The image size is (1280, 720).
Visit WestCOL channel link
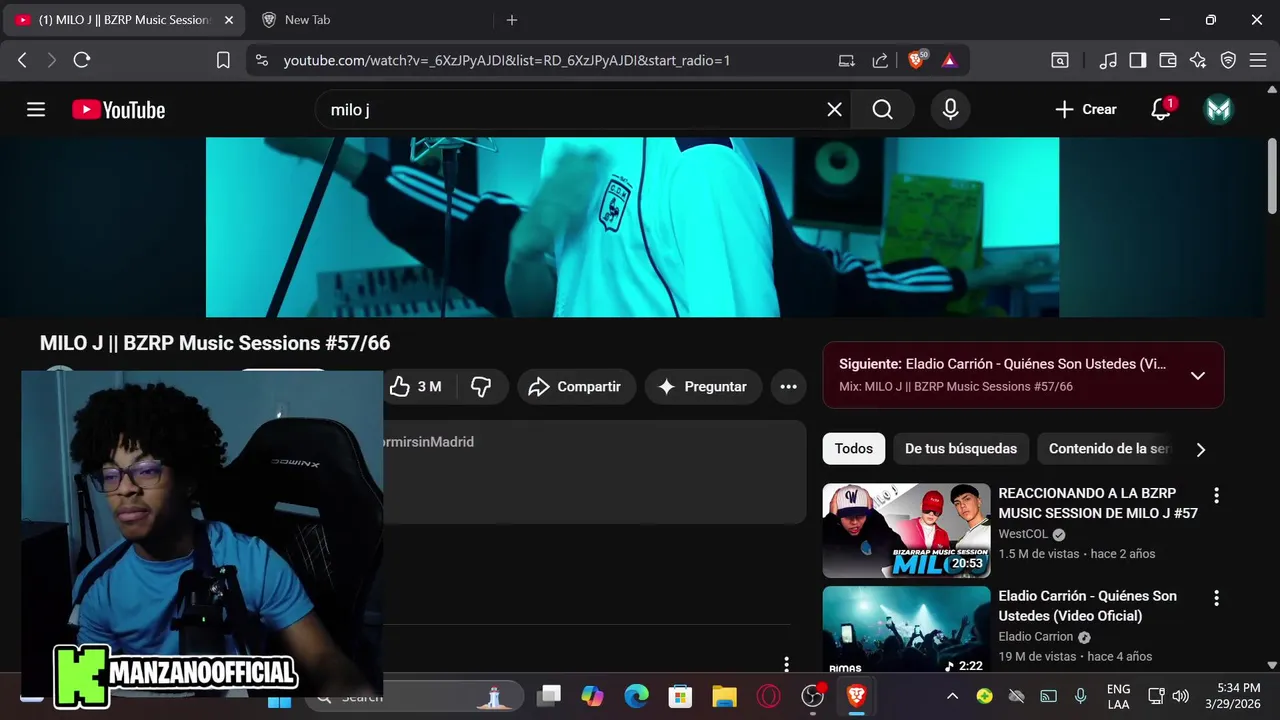tap(1023, 535)
